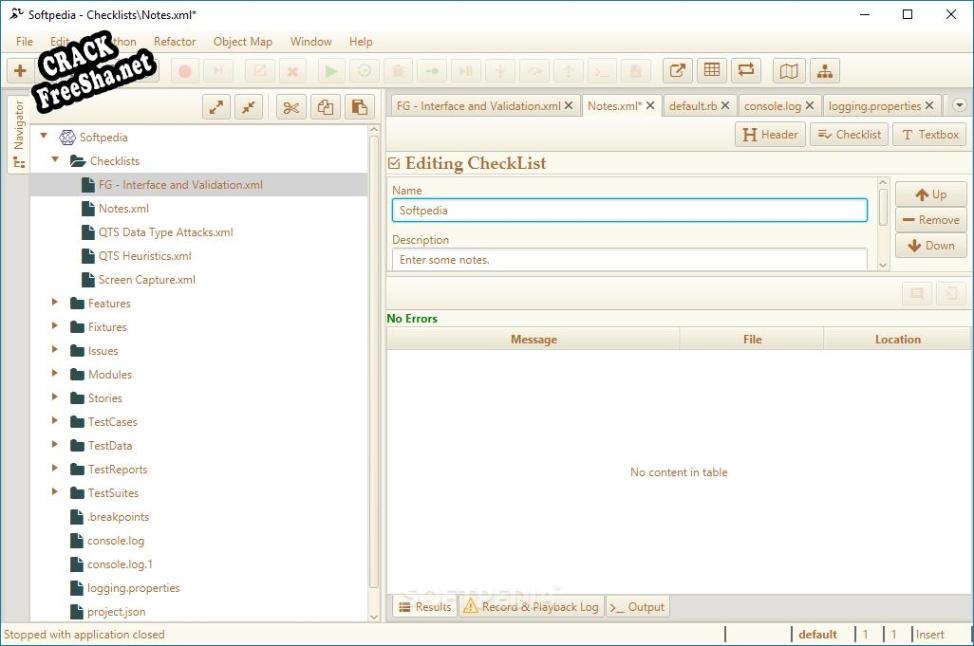This screenshot has height=646, width=974.
Task: Expand the Features folder
Action: [x=56, y=303]
